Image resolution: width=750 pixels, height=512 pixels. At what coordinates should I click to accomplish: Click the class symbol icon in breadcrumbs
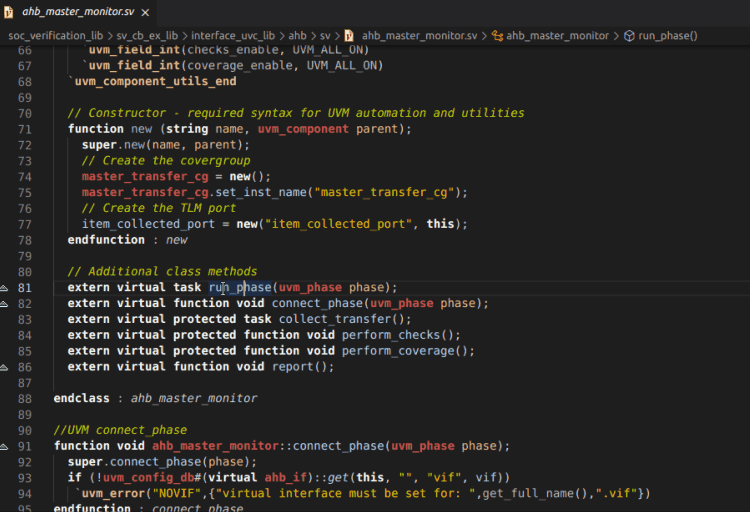click(497, 36)
